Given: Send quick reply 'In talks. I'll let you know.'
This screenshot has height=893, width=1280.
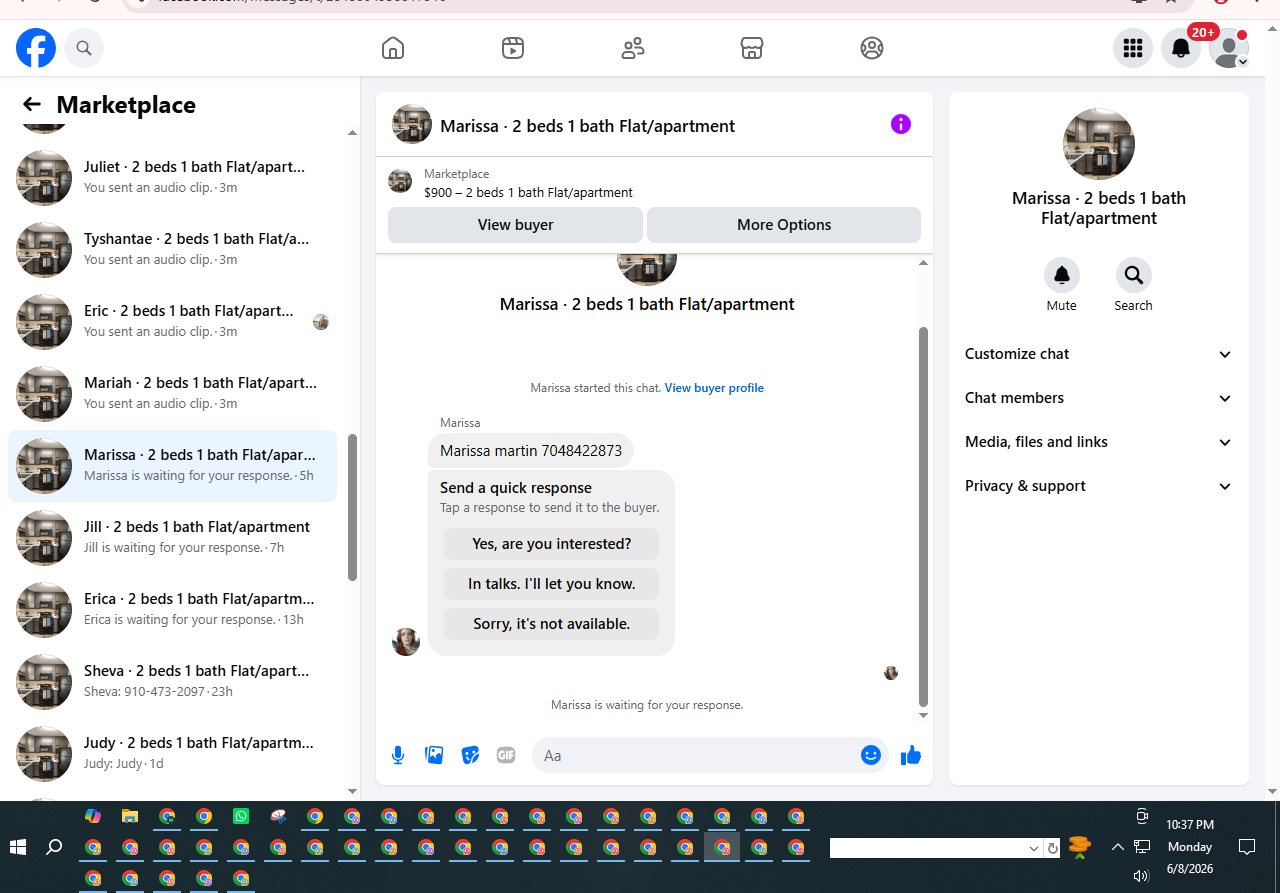Looking at the screenshot, I should coord(552,584).
